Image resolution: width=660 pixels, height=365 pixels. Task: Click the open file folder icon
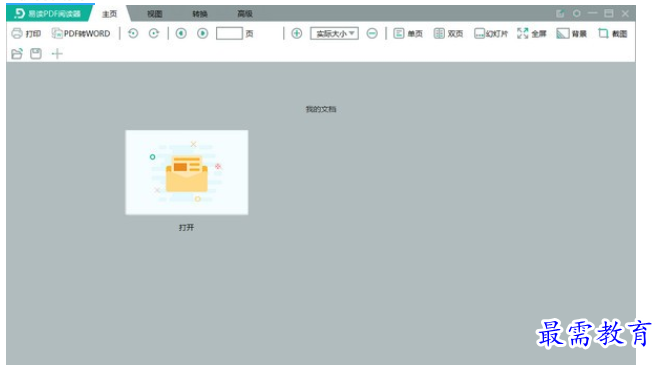click(x=17, y=54)
